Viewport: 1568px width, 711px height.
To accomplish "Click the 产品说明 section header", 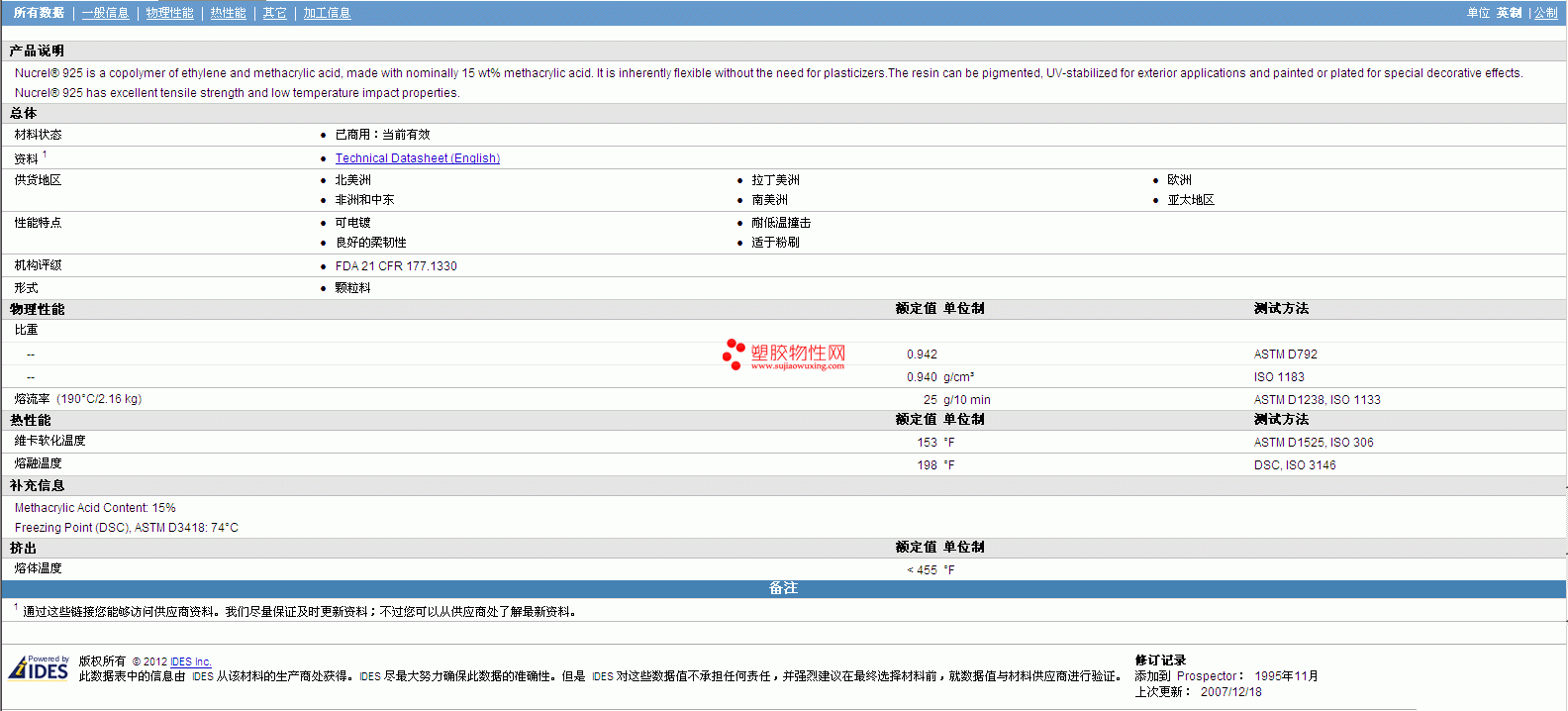I will (37, 51).
